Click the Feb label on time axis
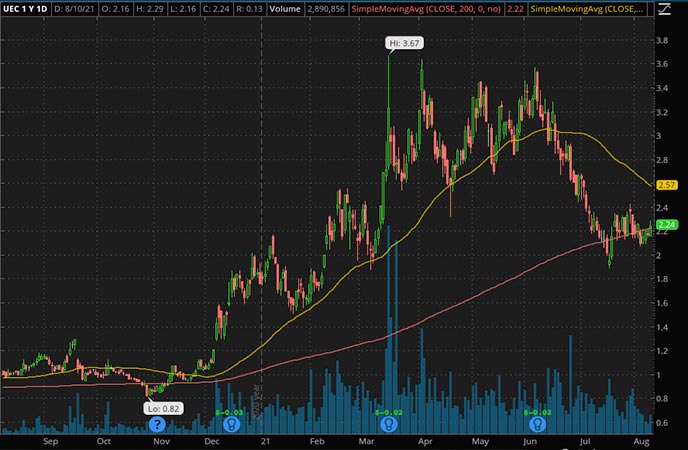Image resolution: width=688 pixels, height=450 pixels. point(317,441)
